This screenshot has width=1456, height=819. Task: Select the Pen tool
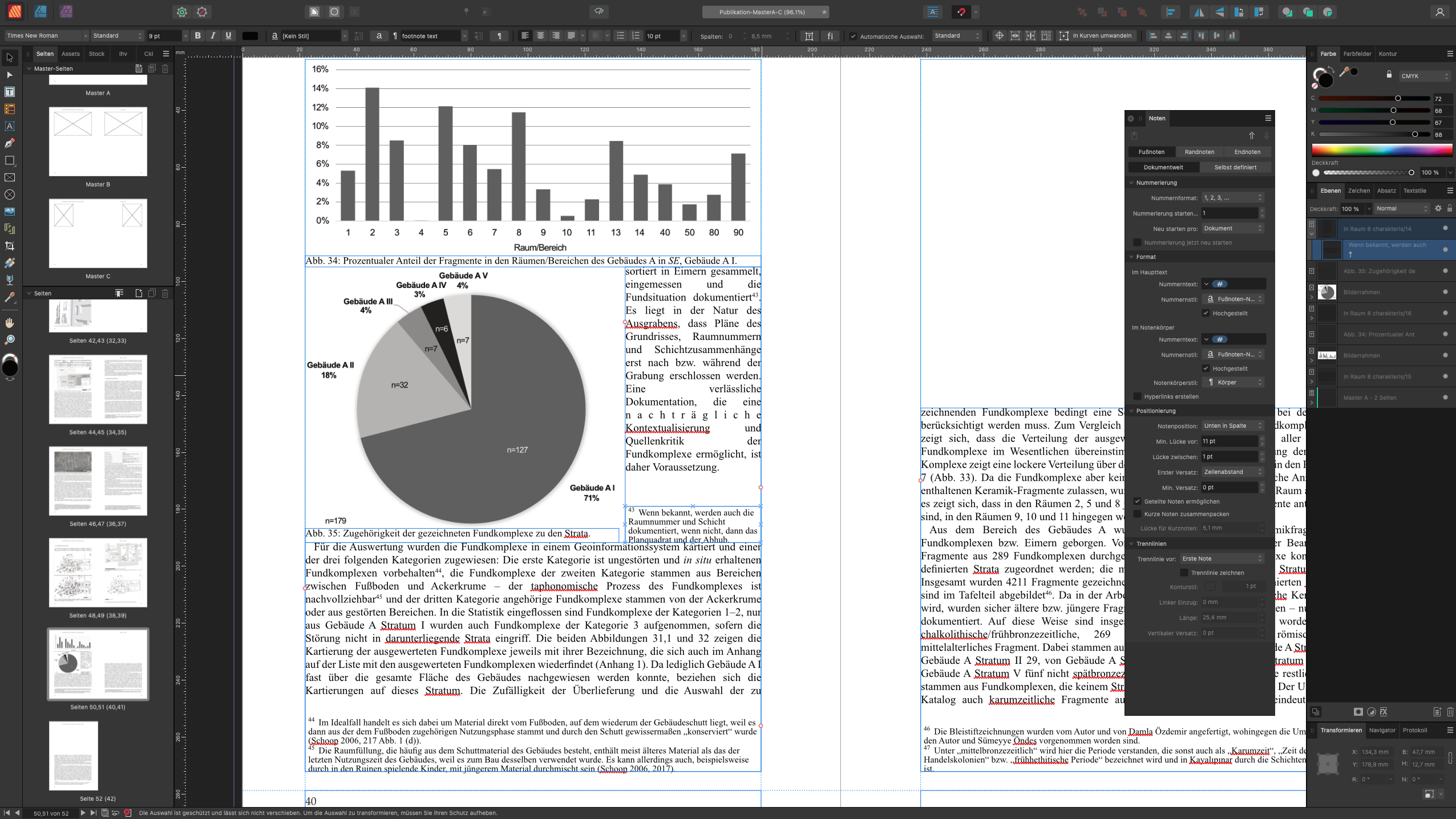[x=10, y=143]
